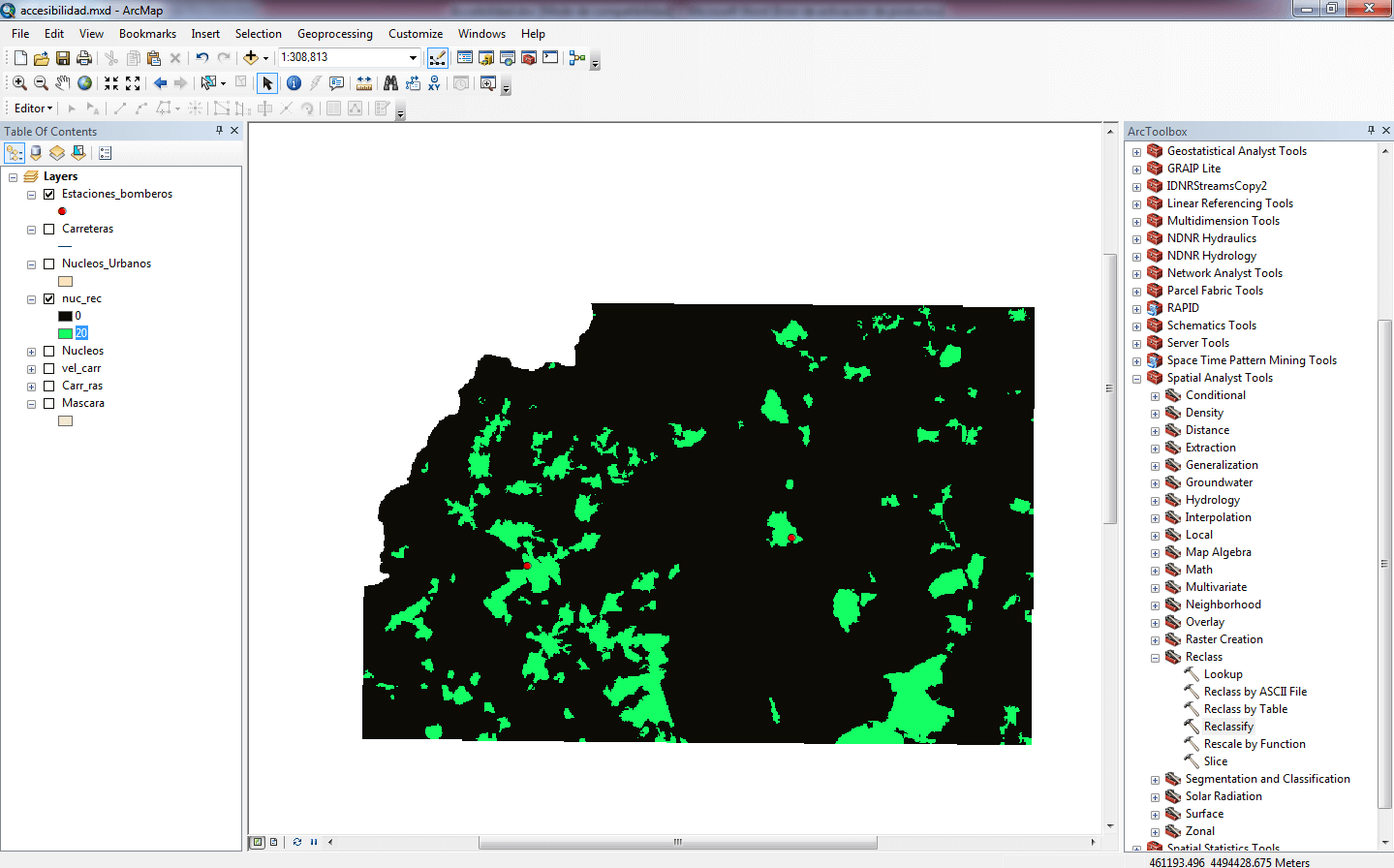
Task: Click the green swatch for value 20
Action: point(65,333)
